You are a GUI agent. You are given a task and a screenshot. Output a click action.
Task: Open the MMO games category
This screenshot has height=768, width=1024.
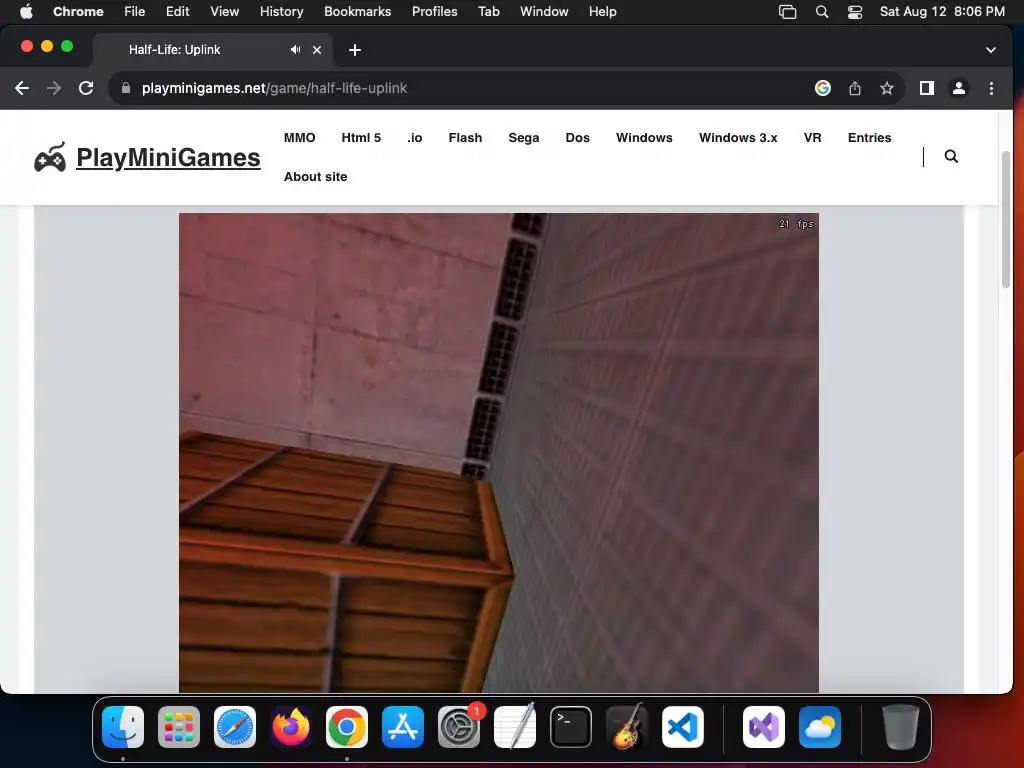pyautogui.click(x=300, y=138)
